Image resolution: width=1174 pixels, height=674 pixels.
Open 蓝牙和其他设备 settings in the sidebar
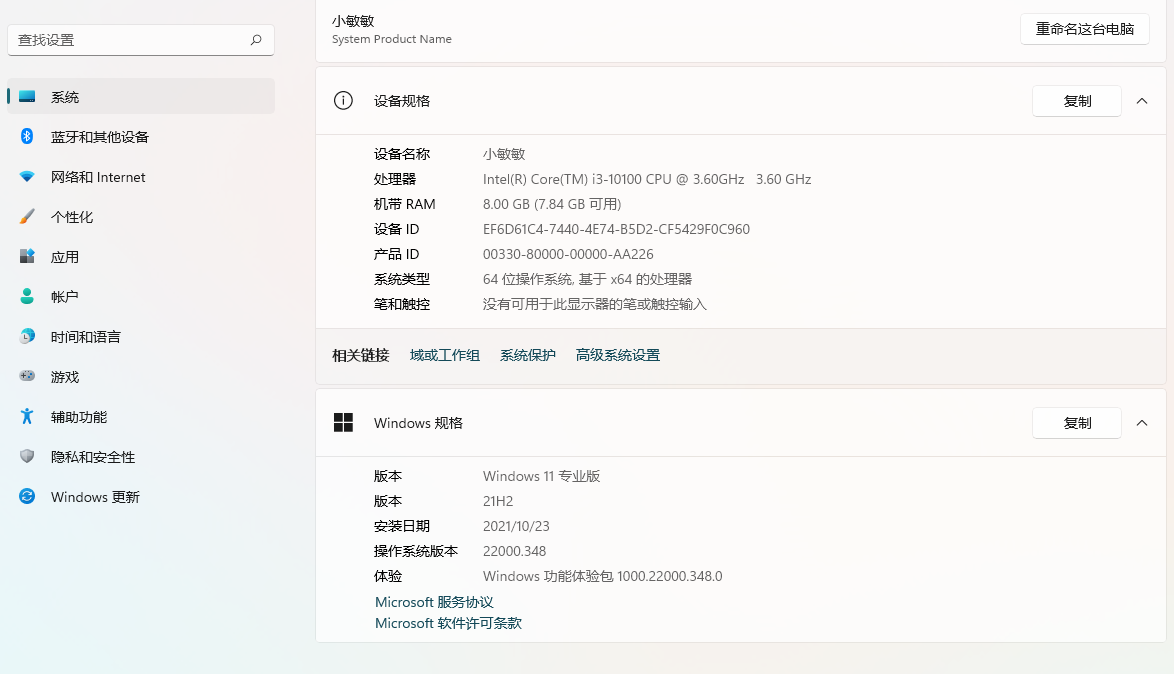tap(100, 137)
